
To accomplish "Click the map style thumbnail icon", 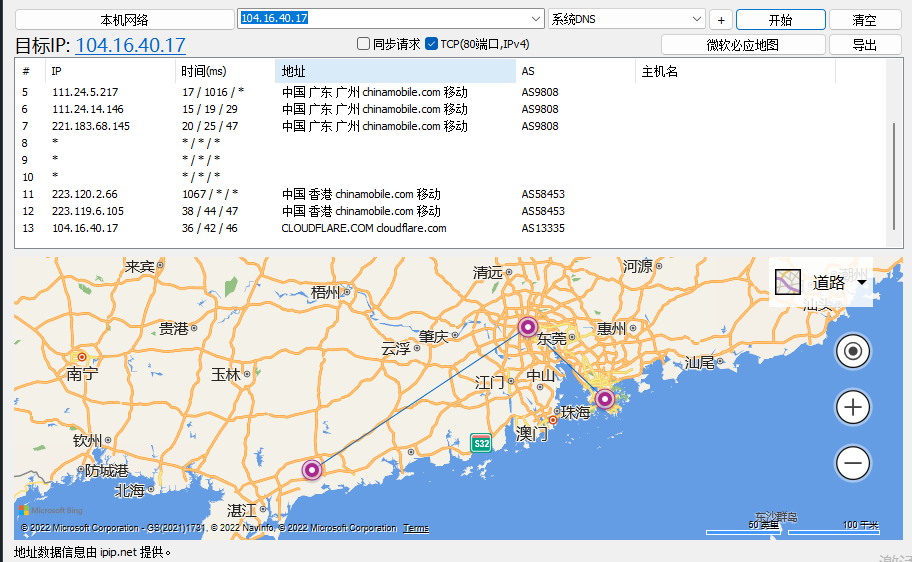I will pyautogui.click(x=788, y=282).
